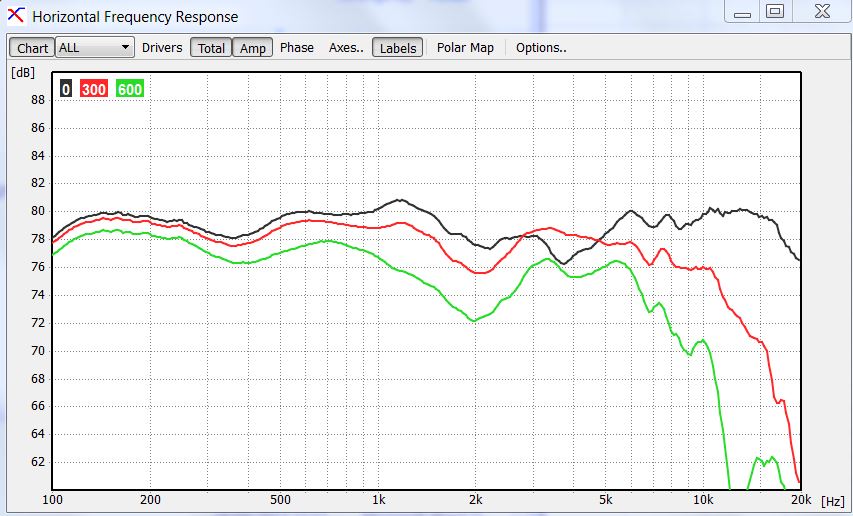The height and width of the screenshot is (516, 853).
Task: Click the red 300 legend label
Action: [94, 89]
